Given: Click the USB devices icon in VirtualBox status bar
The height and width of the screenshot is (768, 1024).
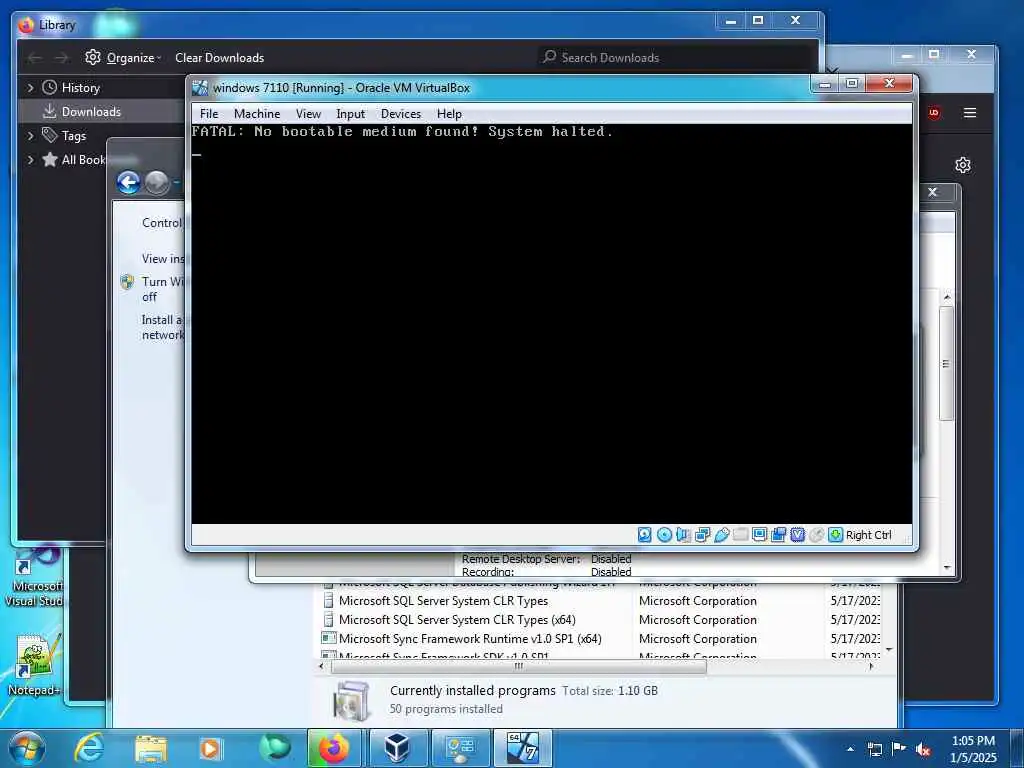Looking at the screenshot, I should pos(722,535).
